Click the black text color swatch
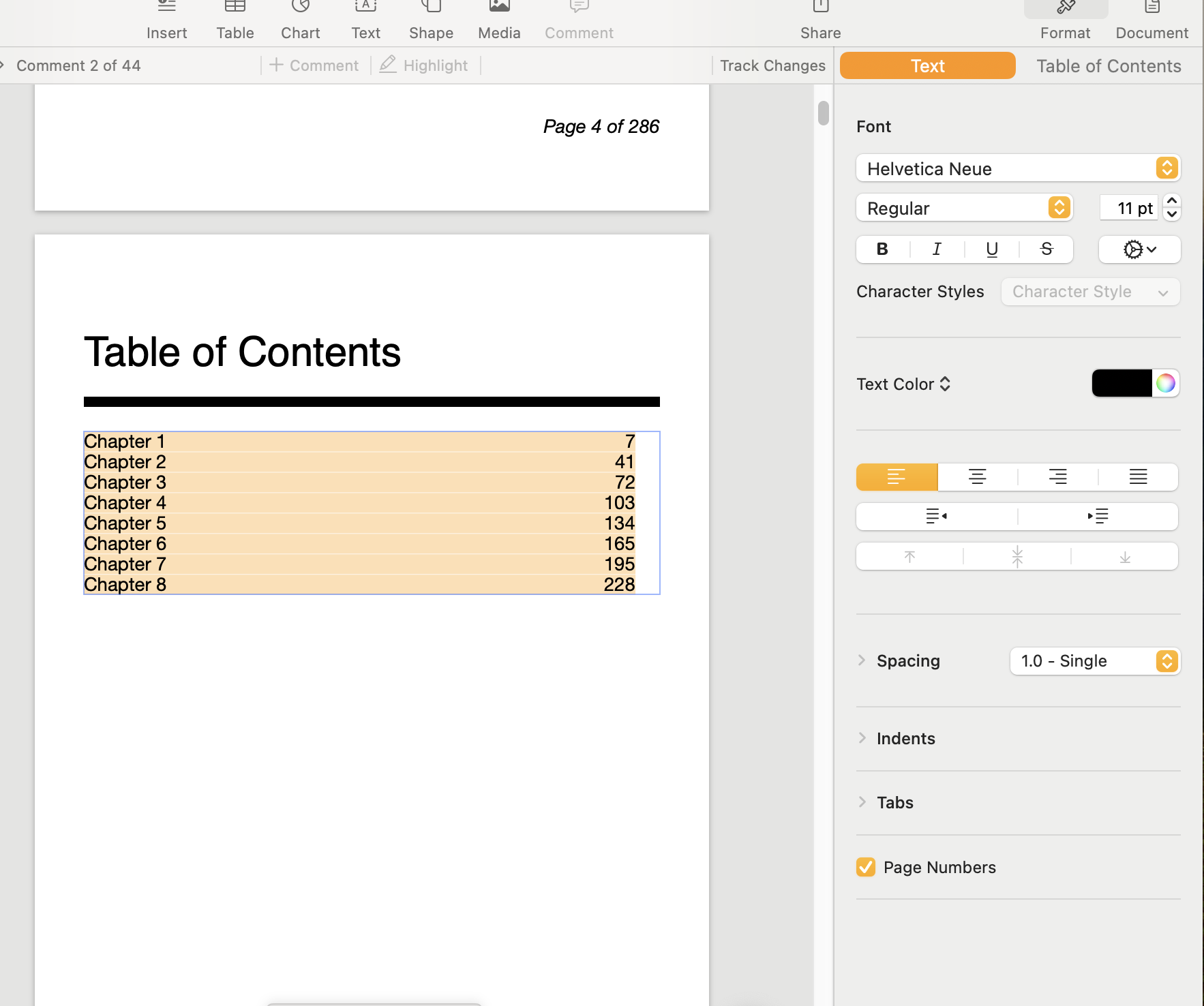 1122,383
